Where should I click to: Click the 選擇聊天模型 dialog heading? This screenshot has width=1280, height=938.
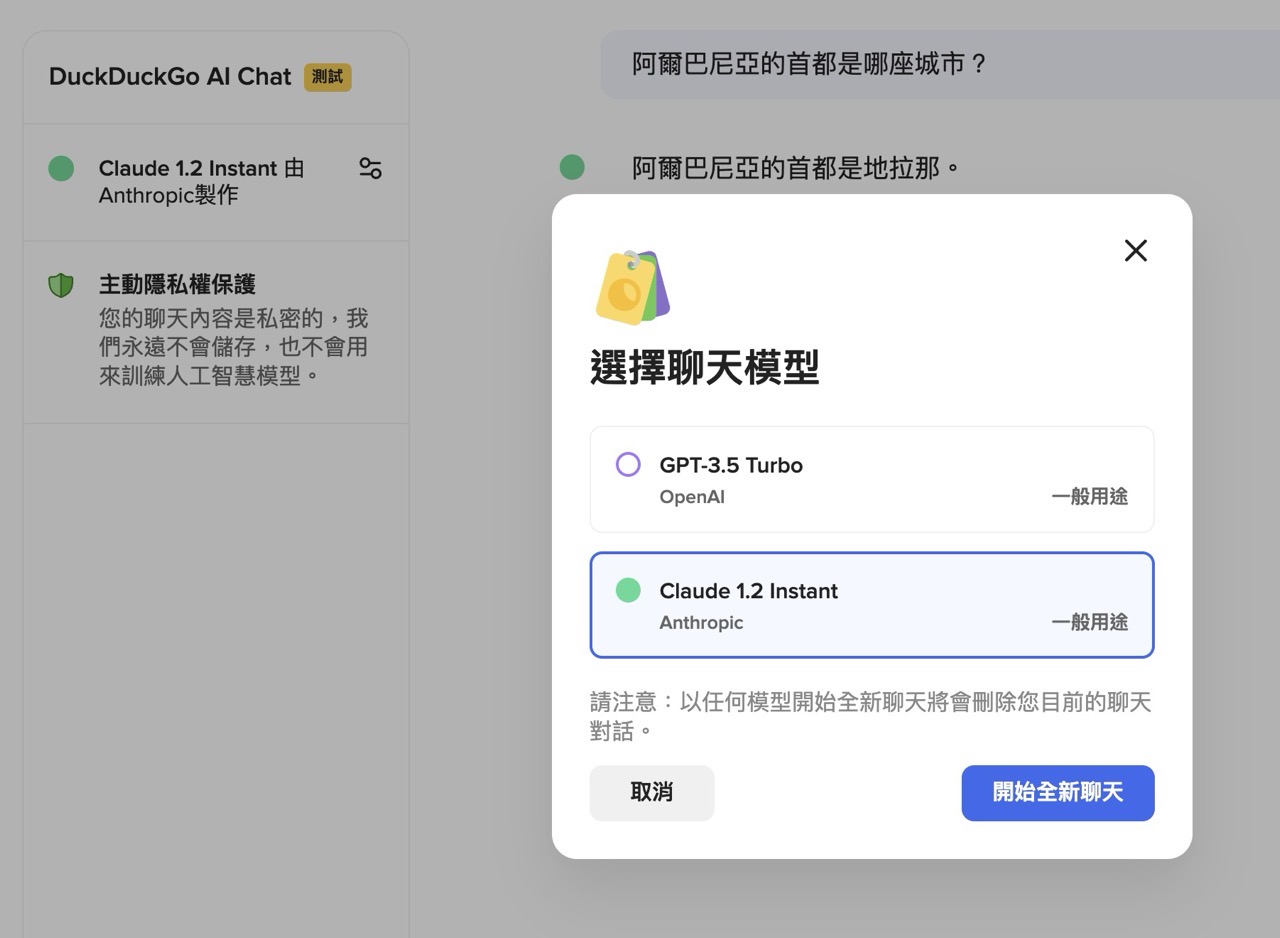point(705,368)
